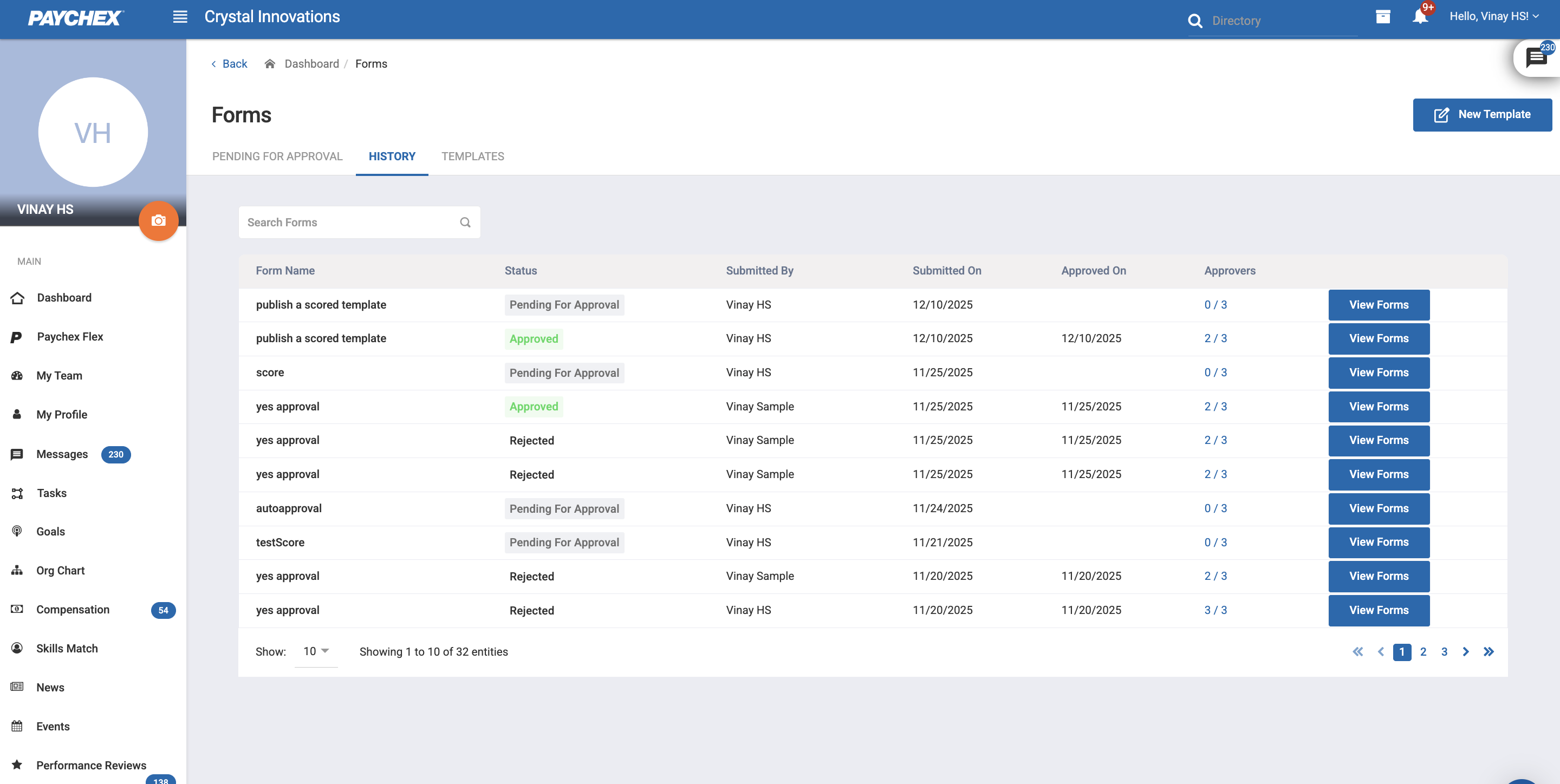
Task: Click the hamburger menu icon
Action: (x=180, y=17)
